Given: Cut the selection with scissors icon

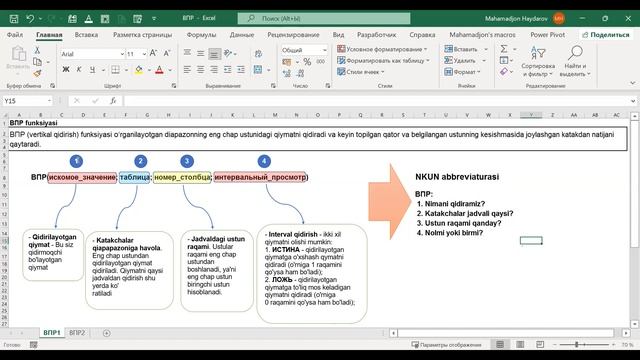Looking at the screenshot, I should click(x=37, y=50).
